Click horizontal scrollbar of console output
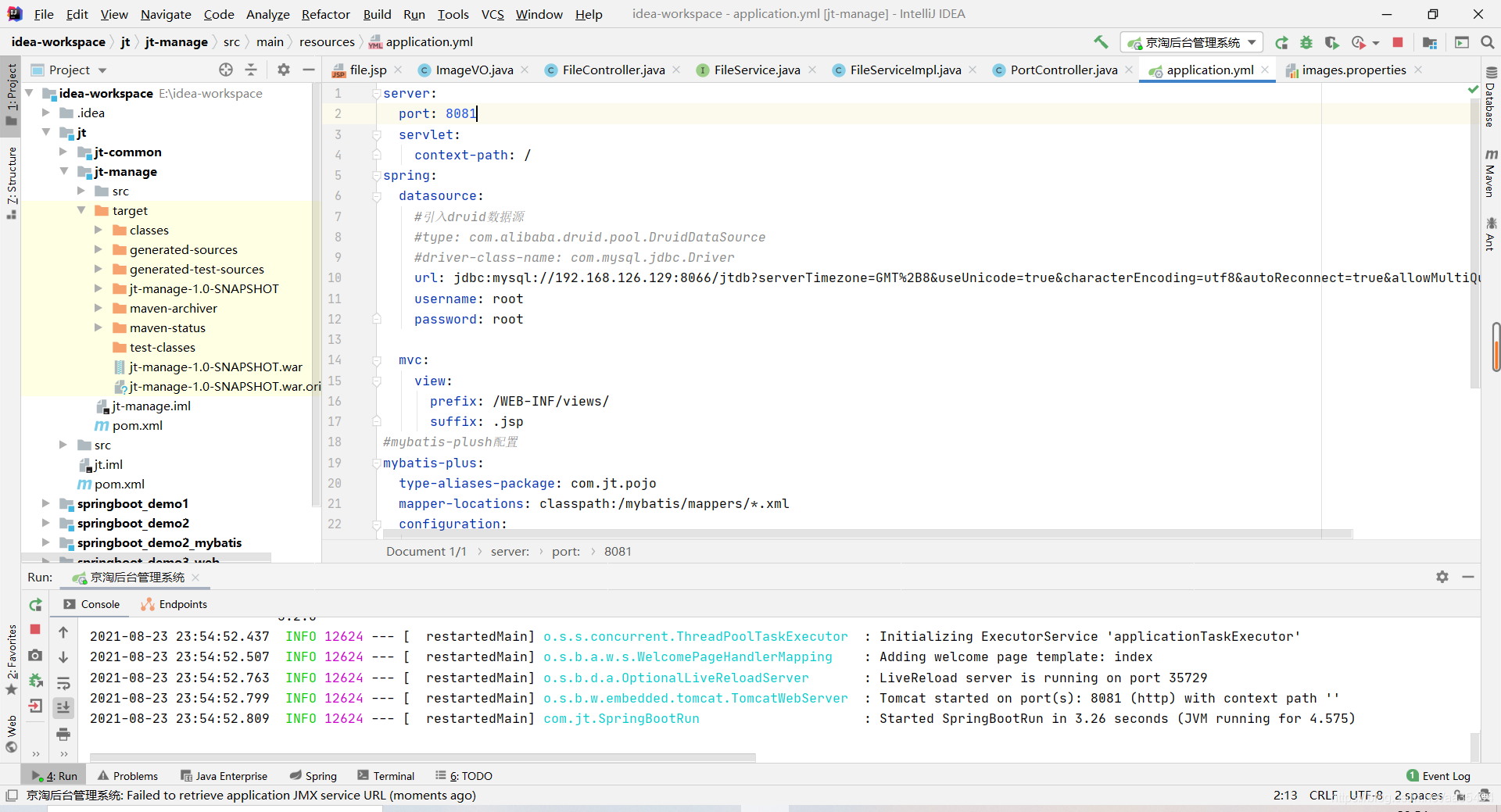Image resolution: width=1501 pixels, height=812 pixels. (x=423, y=757)
